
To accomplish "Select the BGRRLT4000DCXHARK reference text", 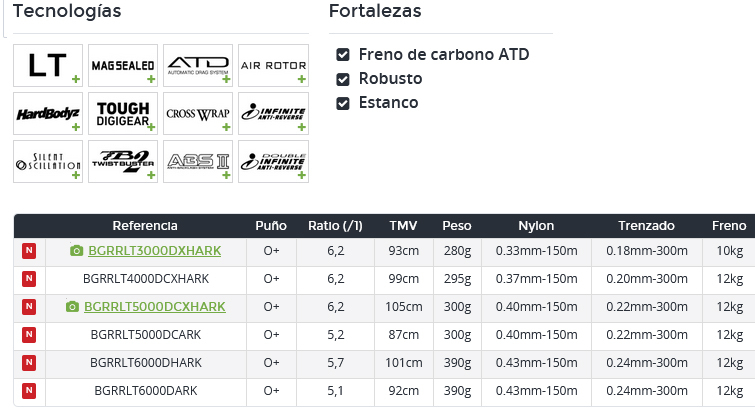I will tap(146, 279).
